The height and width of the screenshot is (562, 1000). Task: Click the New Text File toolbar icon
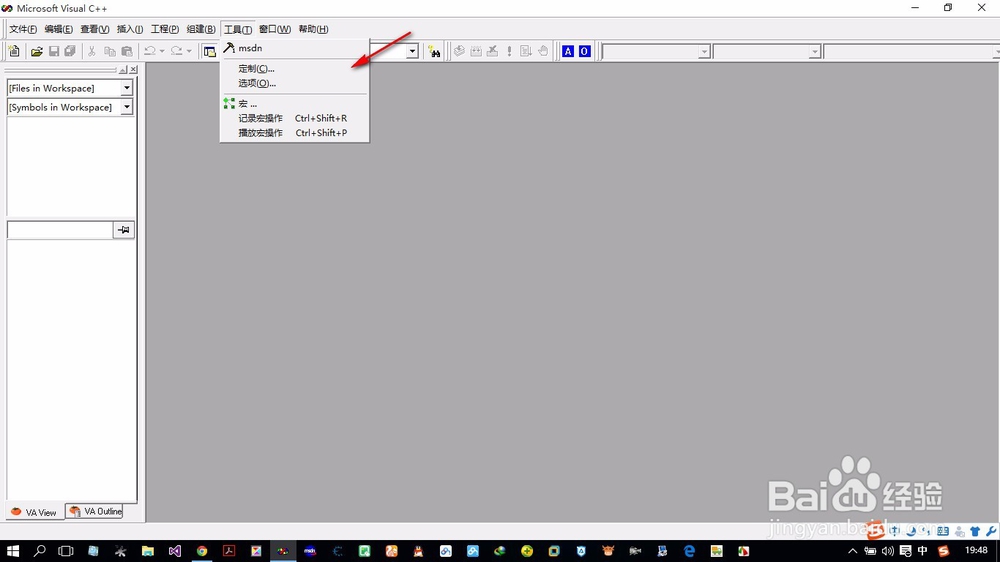point(14,51)
